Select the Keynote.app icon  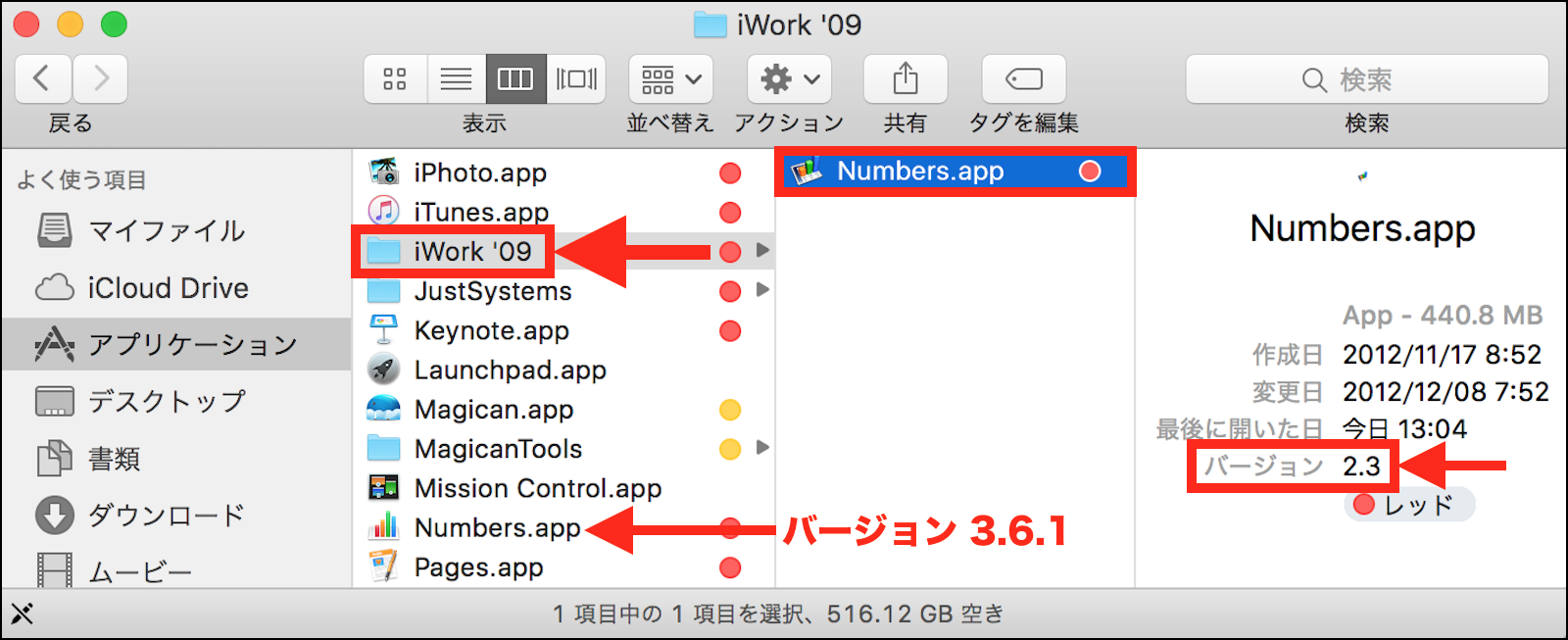(383, 329)
